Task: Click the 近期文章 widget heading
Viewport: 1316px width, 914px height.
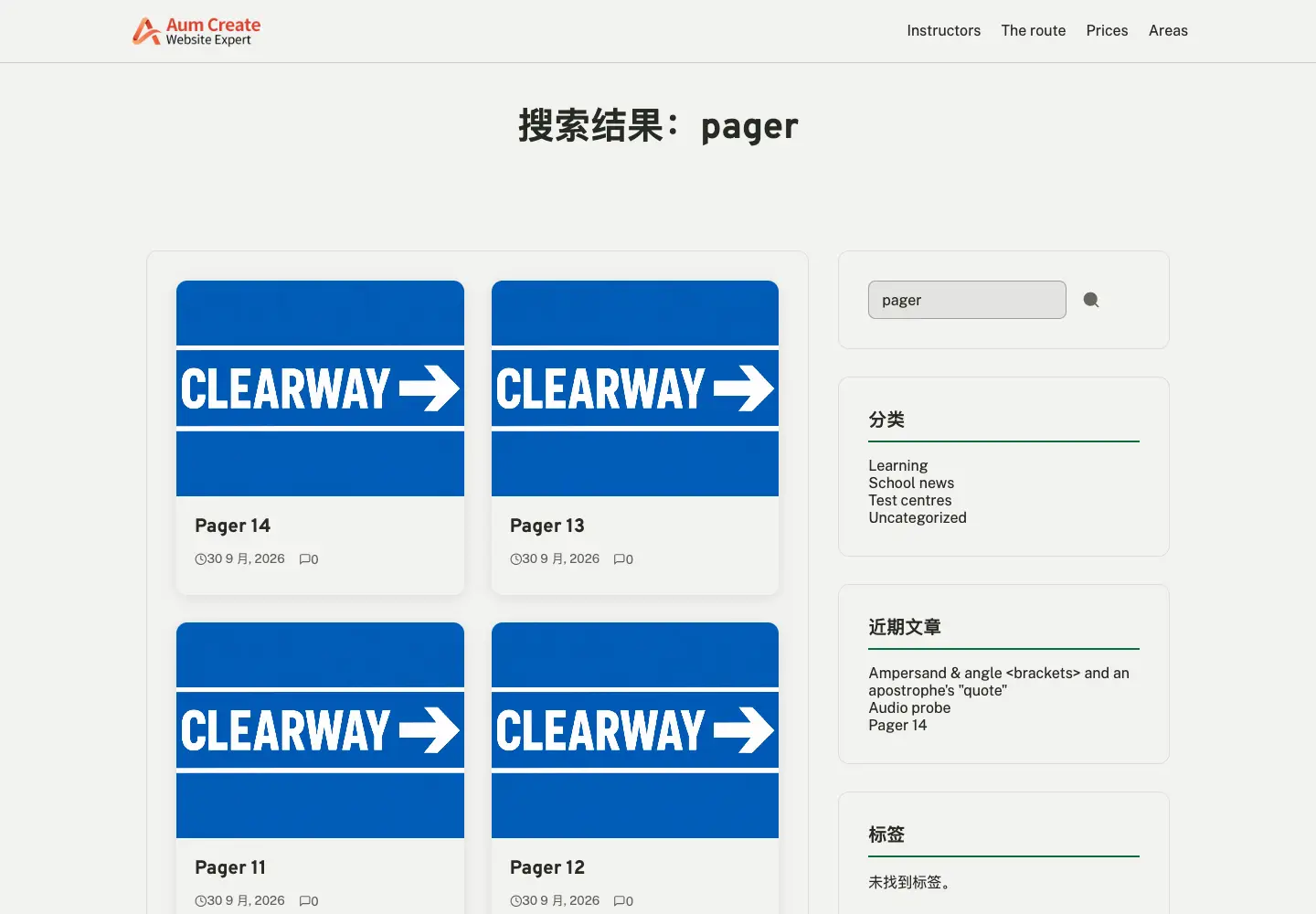Action: (905, 627)
